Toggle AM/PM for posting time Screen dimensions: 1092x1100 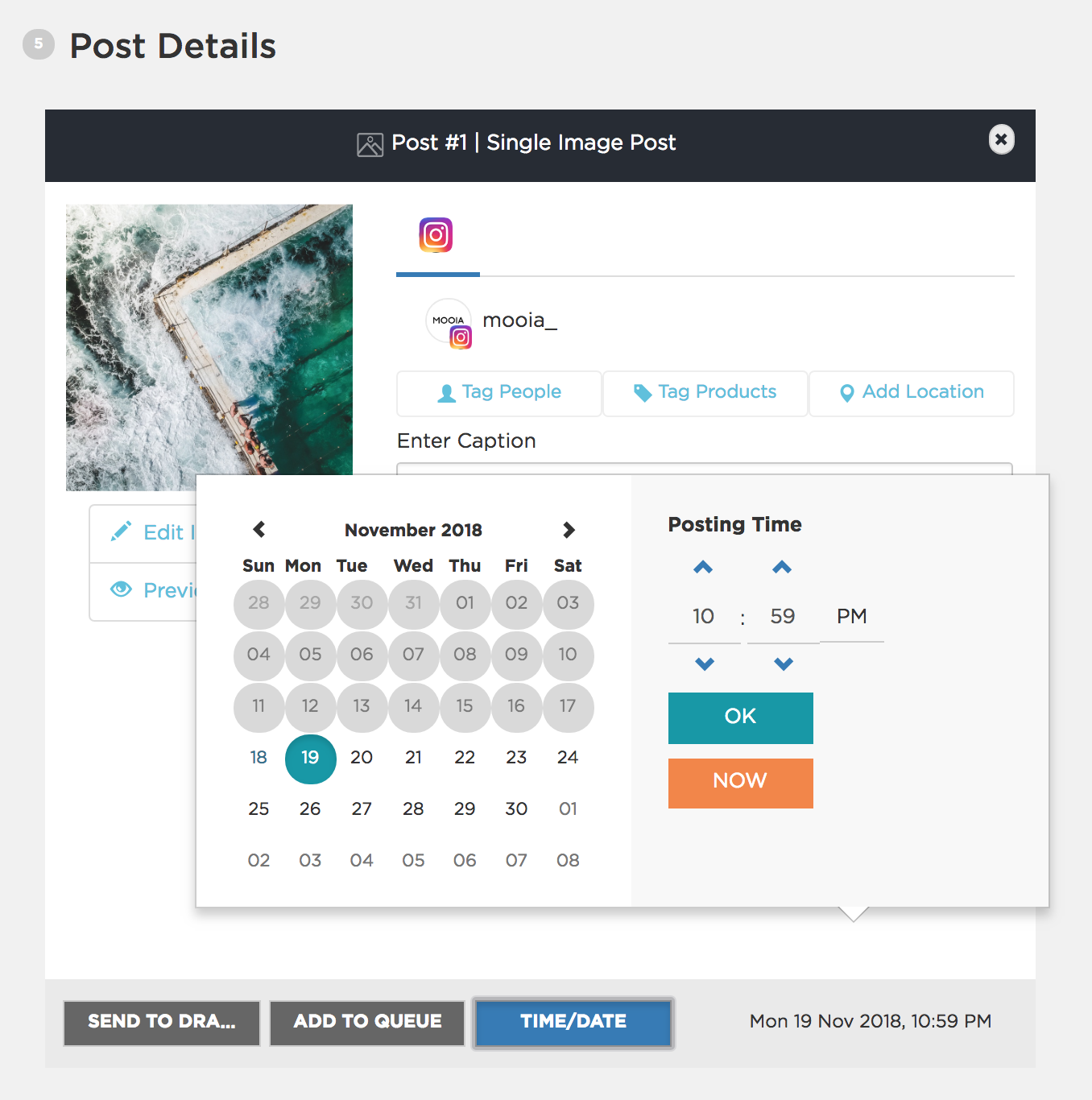[851, 617]
